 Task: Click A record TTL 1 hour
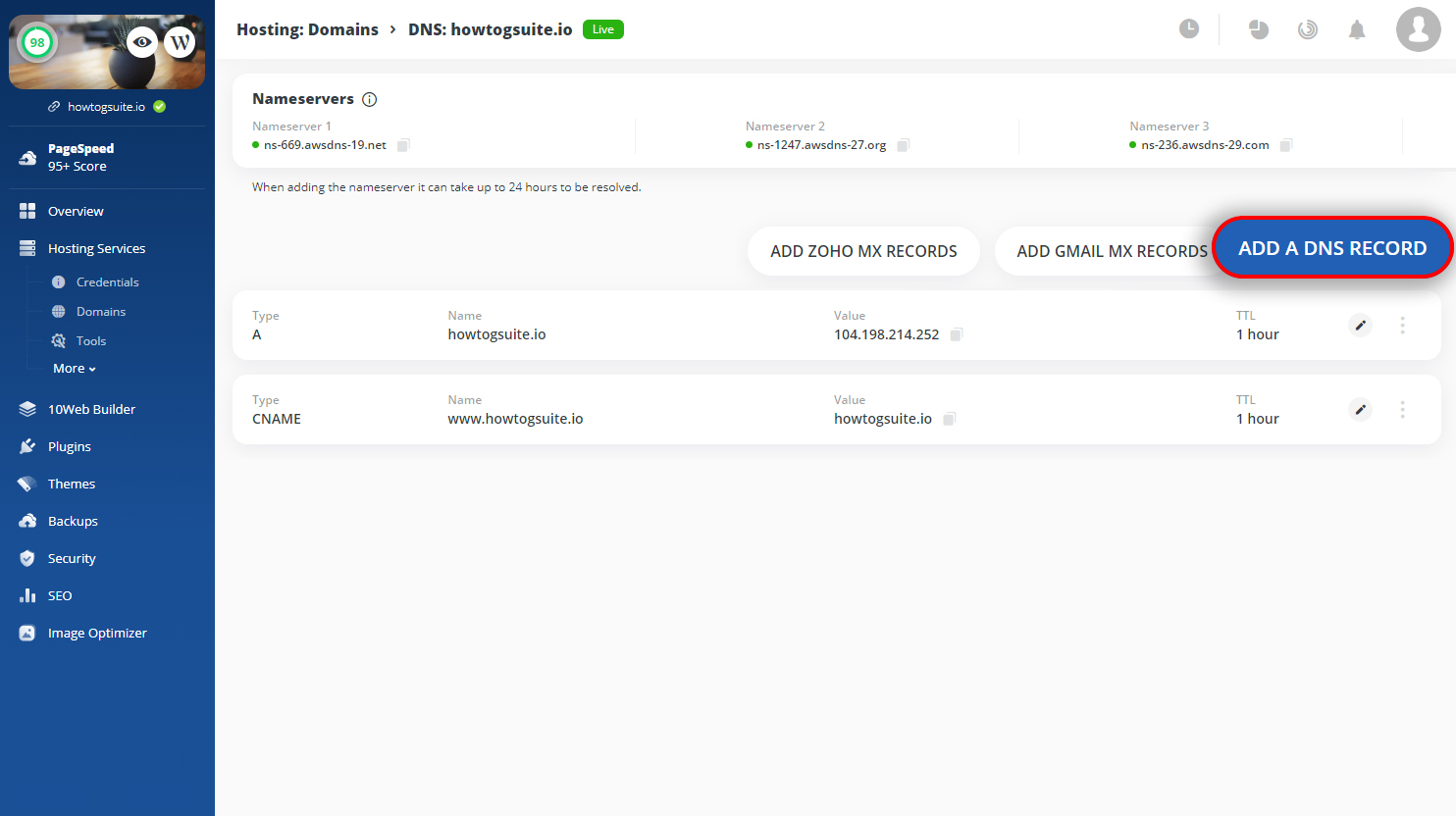point(1257,334)
